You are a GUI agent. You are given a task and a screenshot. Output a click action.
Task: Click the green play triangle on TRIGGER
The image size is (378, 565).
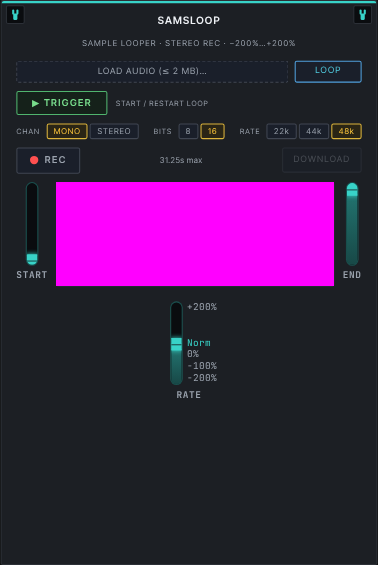[35, 103]
